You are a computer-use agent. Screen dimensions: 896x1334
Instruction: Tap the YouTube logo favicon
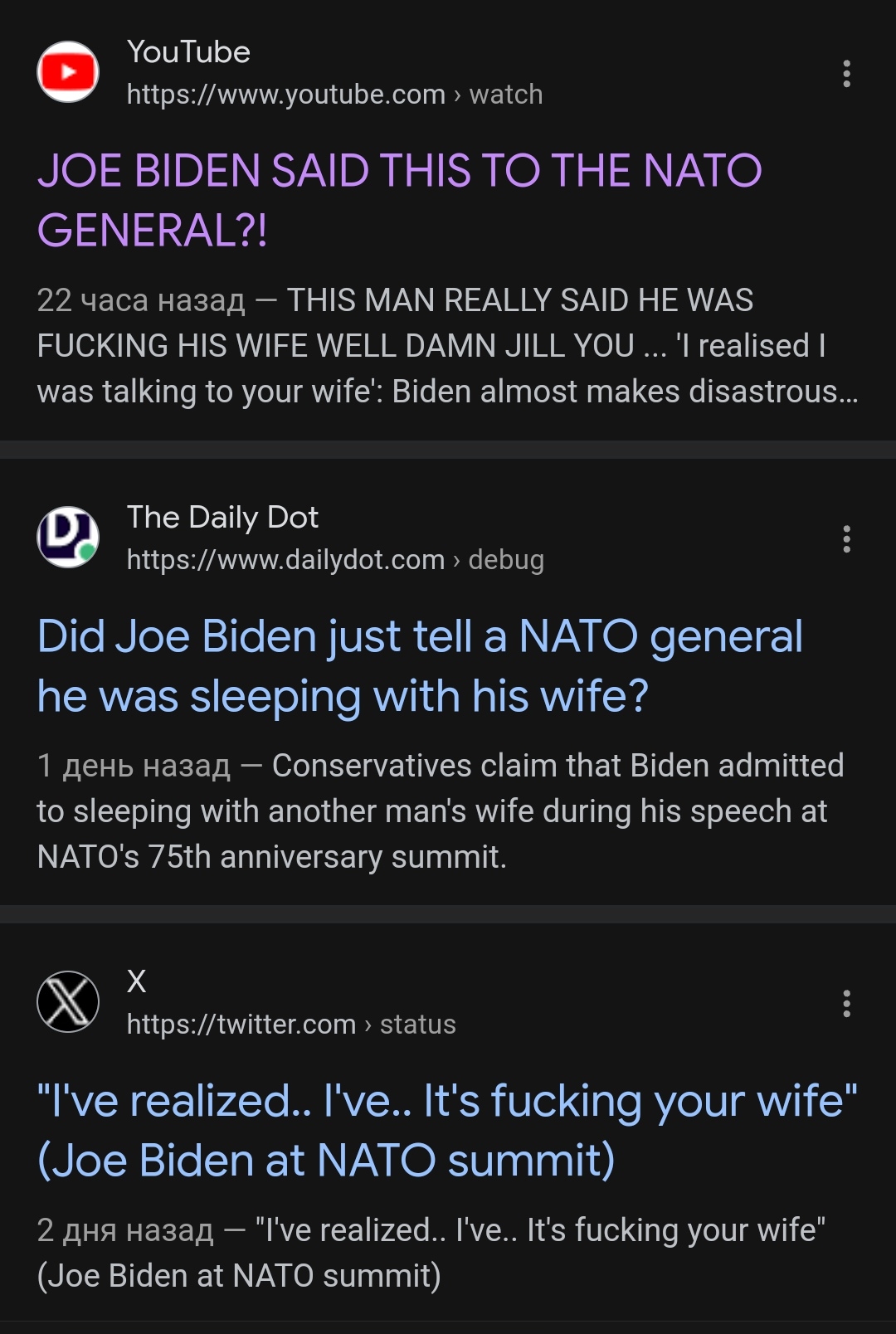[68, 72]
